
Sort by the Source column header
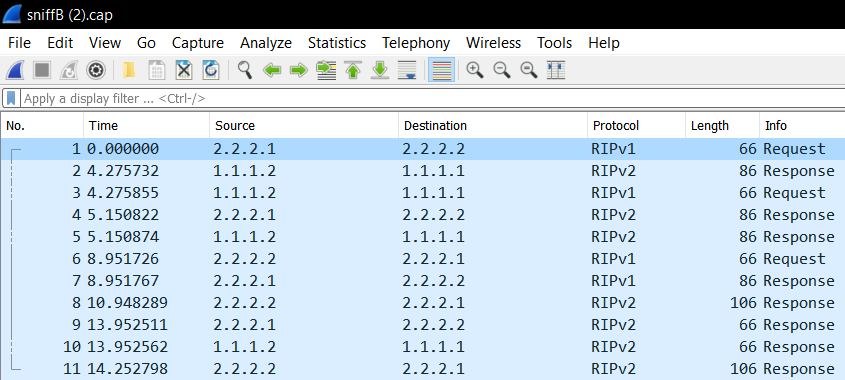click(x=304, y=126)
